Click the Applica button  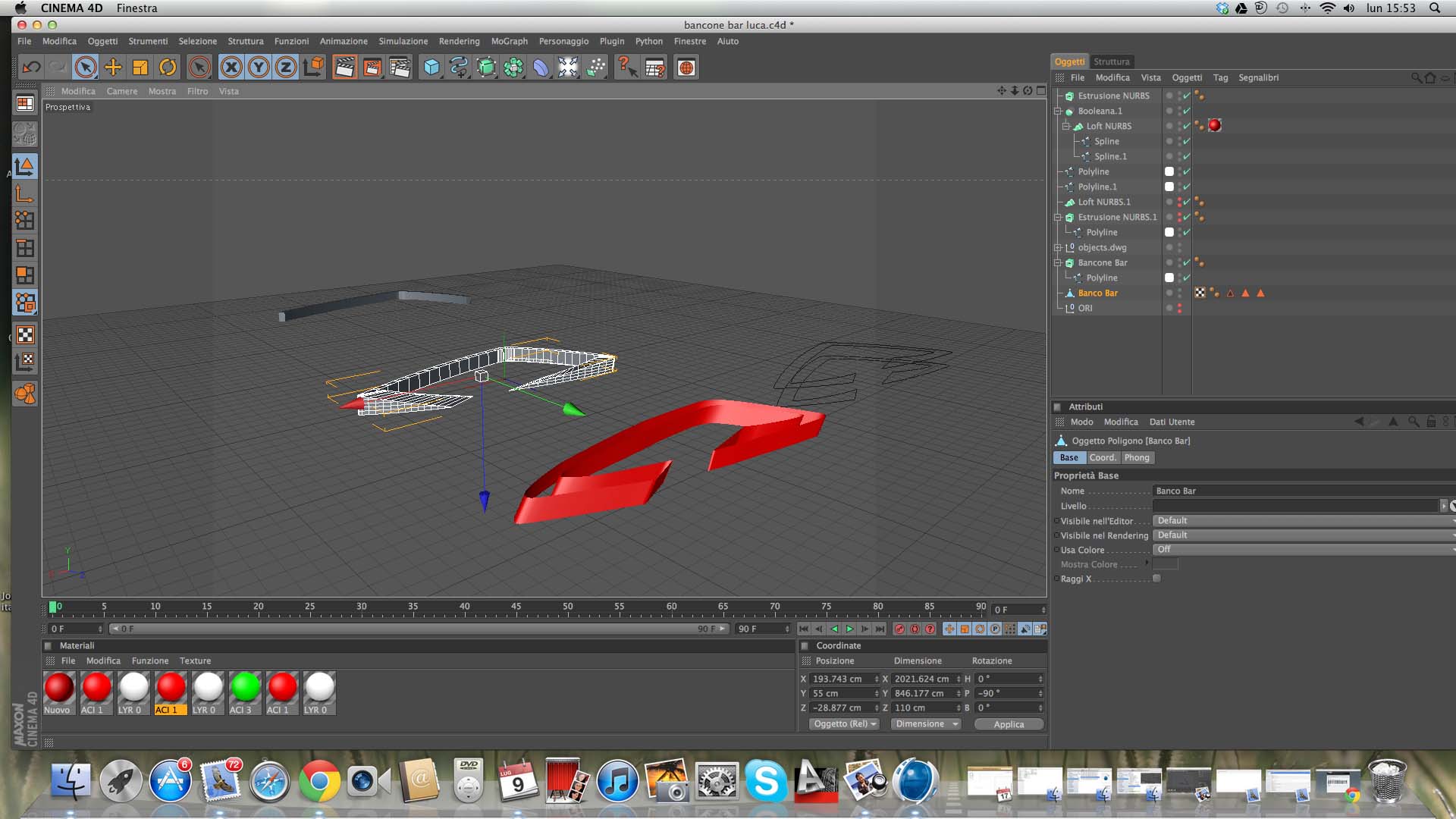pos(1009,724)
